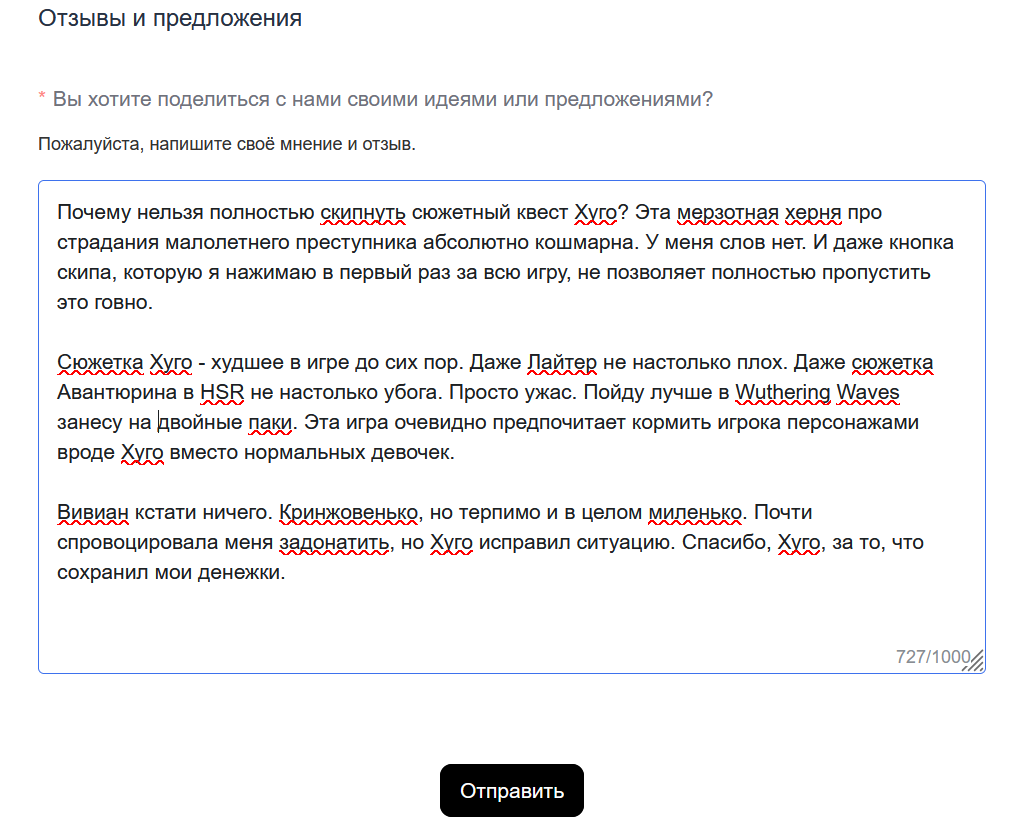
Task: Click the word мерзотная in first line
Action: tap(728, 212)
